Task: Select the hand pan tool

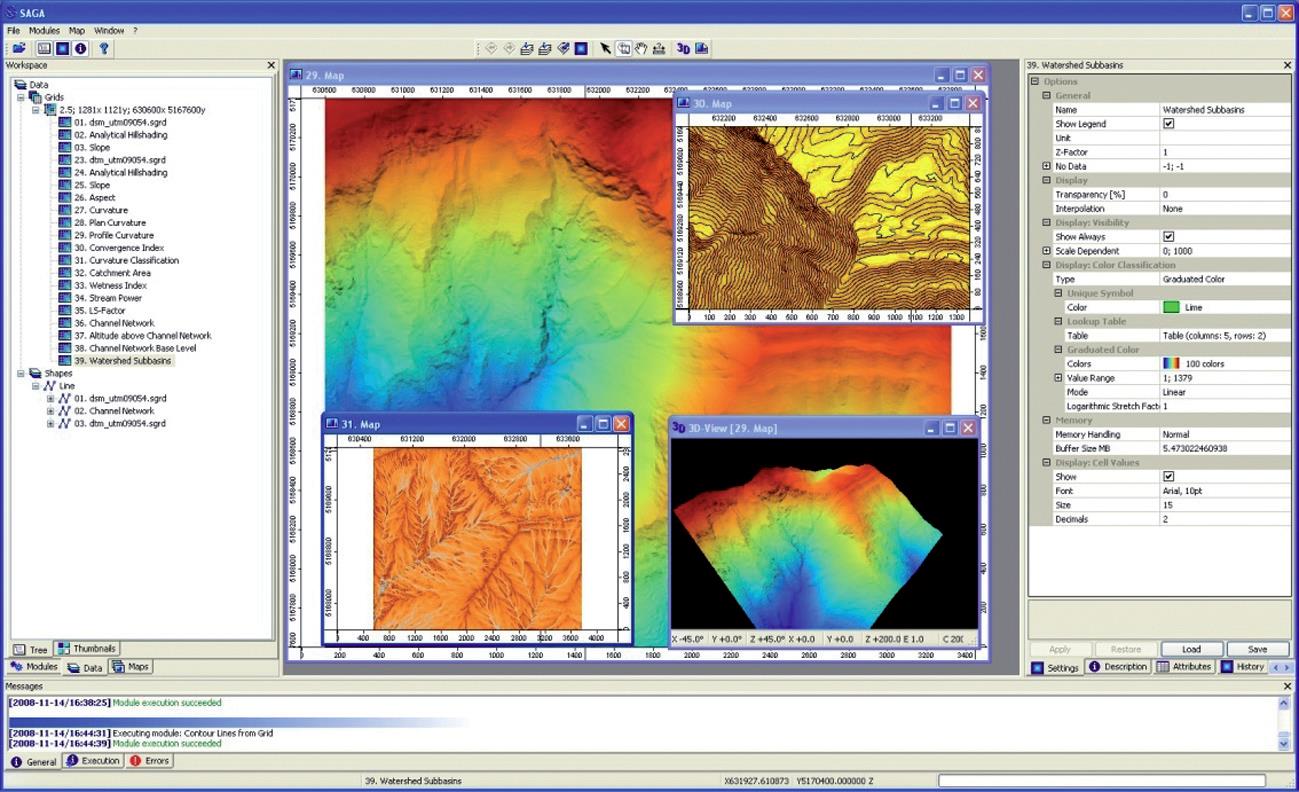Action: 641,48
